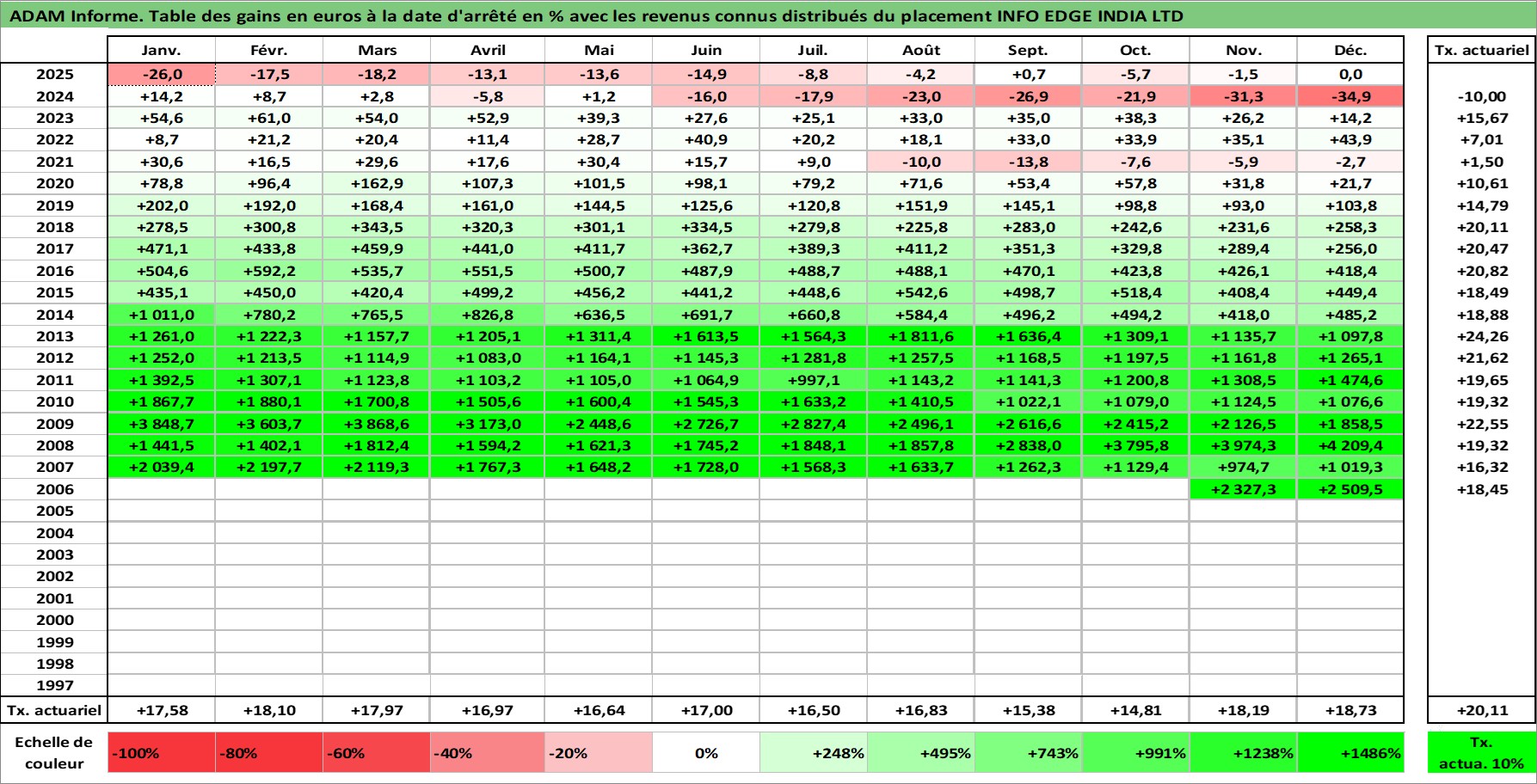Screen dimensions: 1537x784
Task: Click the -60% color scale swatch
Action: click(x=377, y=752)
